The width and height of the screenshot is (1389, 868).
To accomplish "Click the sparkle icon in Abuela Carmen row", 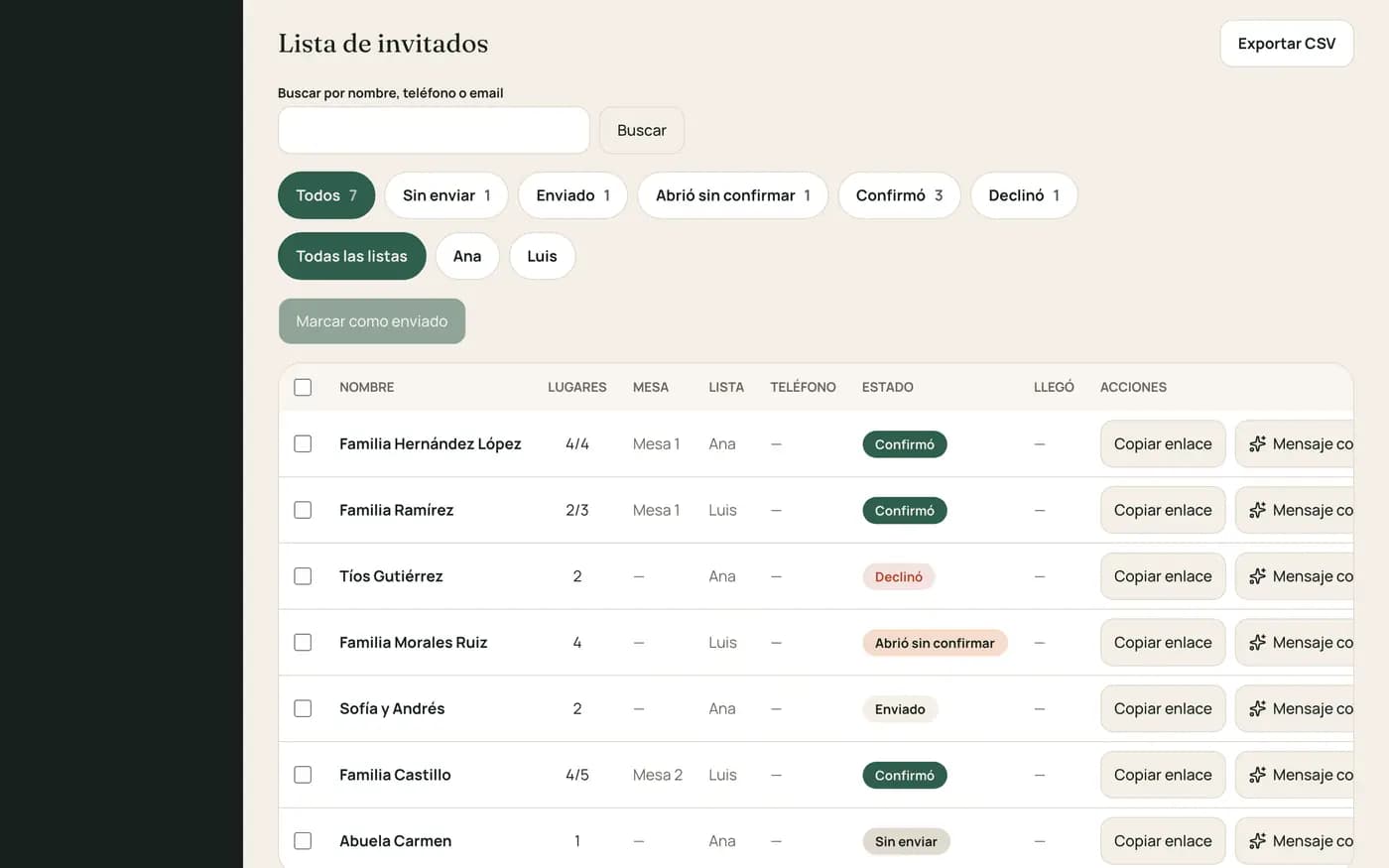I will click(1257, 841).
